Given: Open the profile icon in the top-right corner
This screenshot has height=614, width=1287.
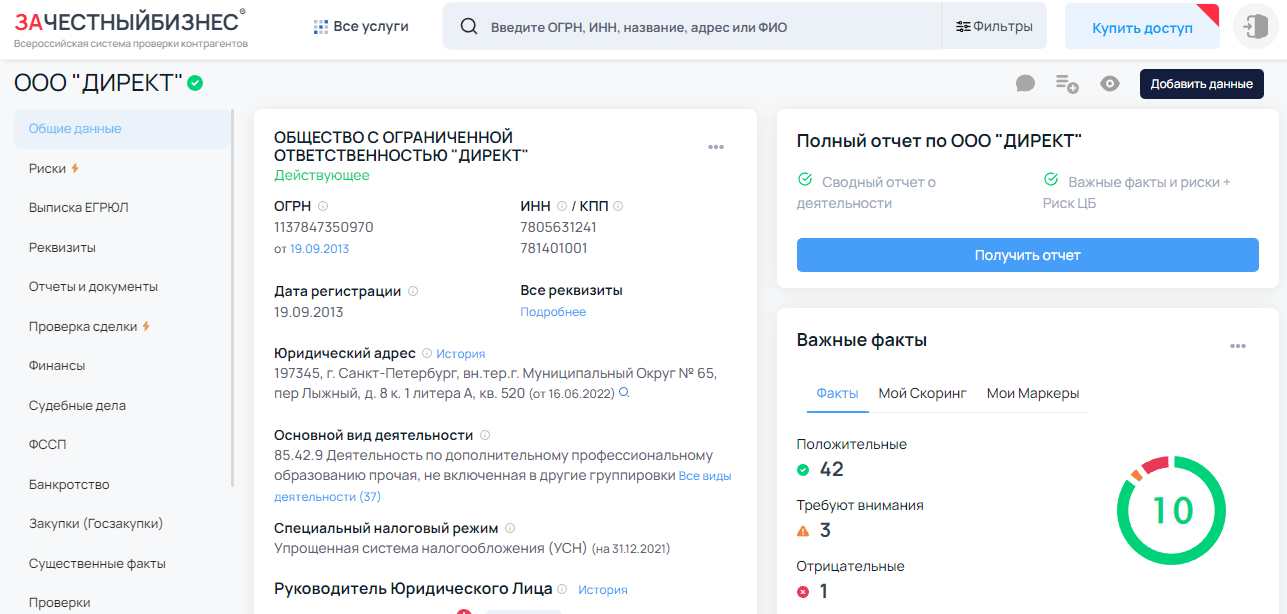Looking at the screenshot, I should click(x=1254, y=27).
